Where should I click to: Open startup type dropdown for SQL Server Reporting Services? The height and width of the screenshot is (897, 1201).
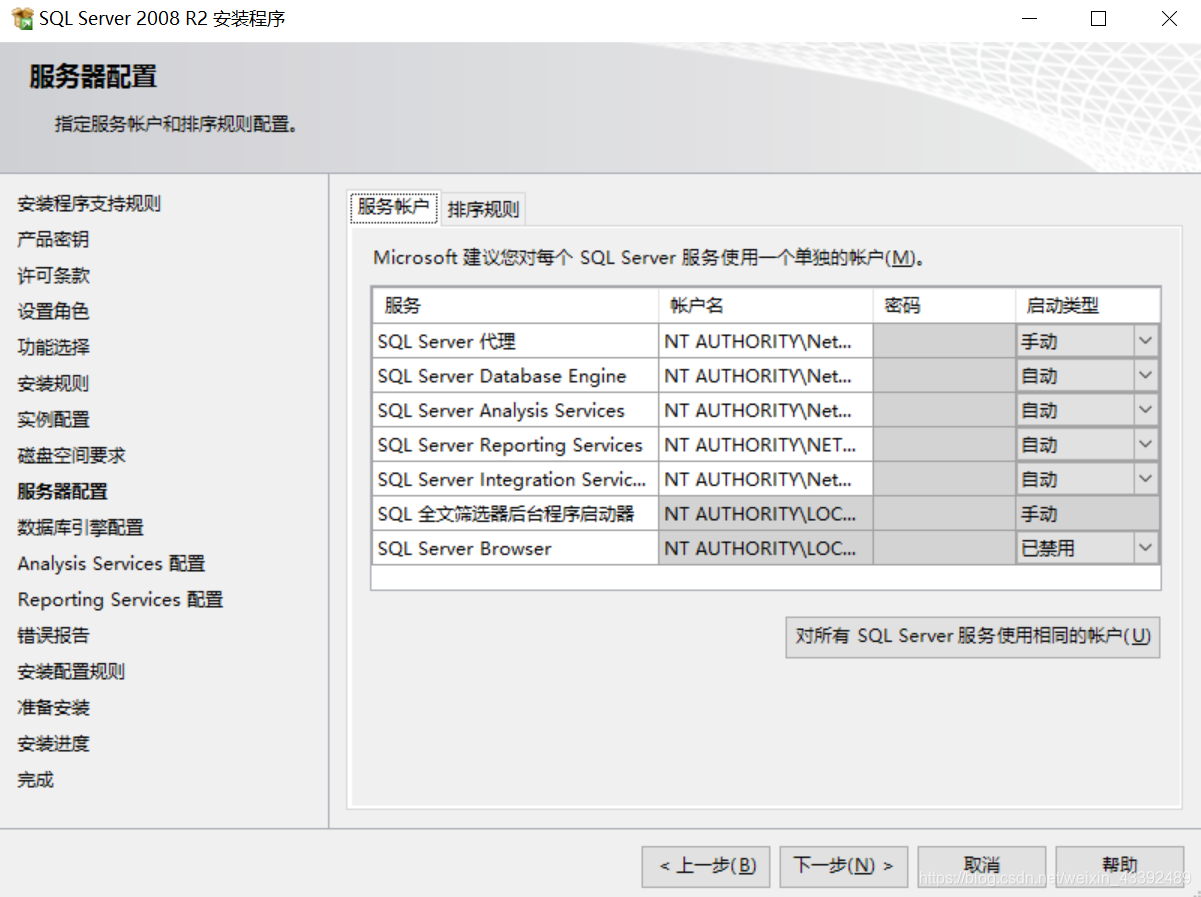(1145, 445)
